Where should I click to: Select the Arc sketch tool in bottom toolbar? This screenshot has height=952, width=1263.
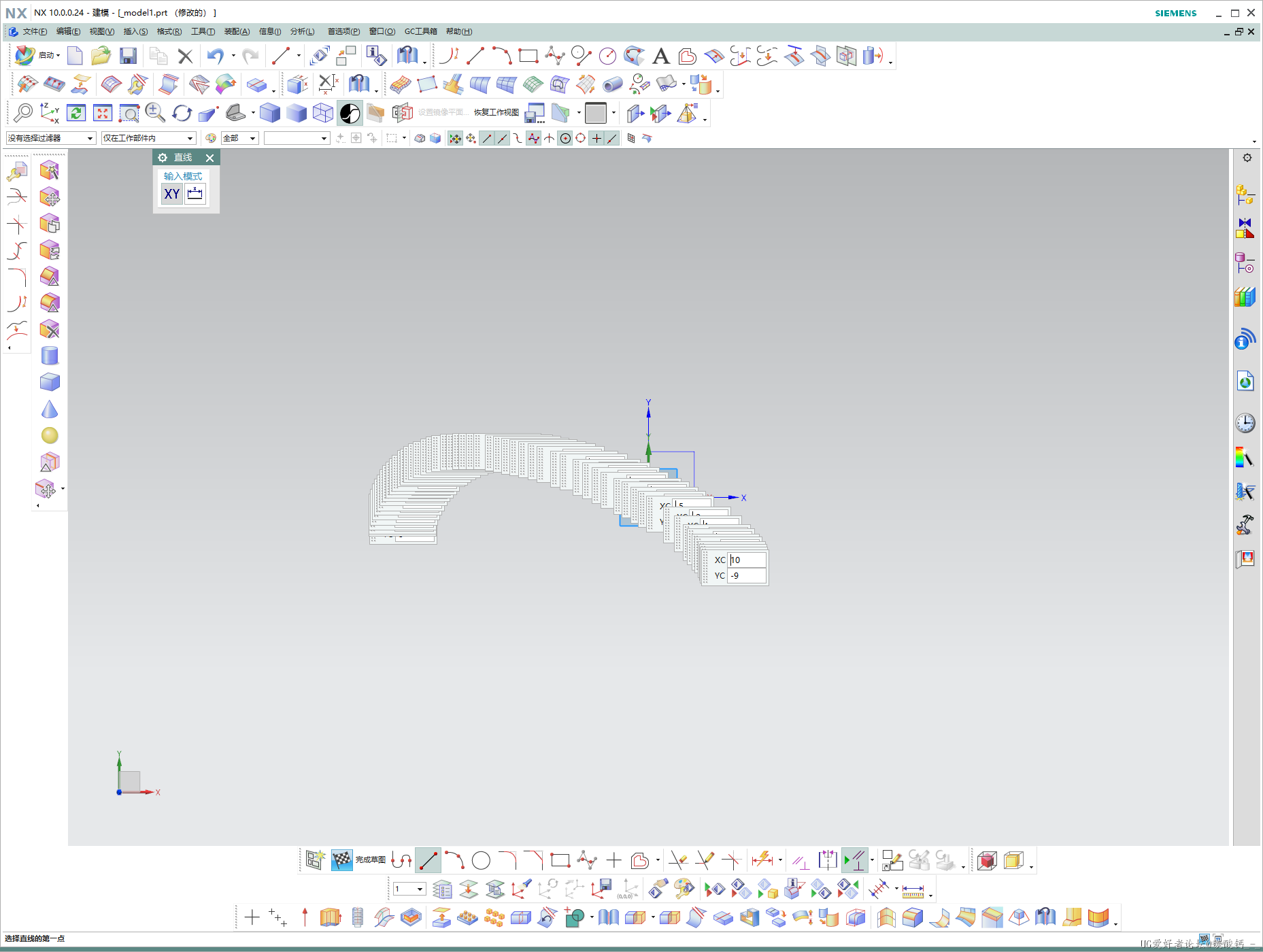454,861
